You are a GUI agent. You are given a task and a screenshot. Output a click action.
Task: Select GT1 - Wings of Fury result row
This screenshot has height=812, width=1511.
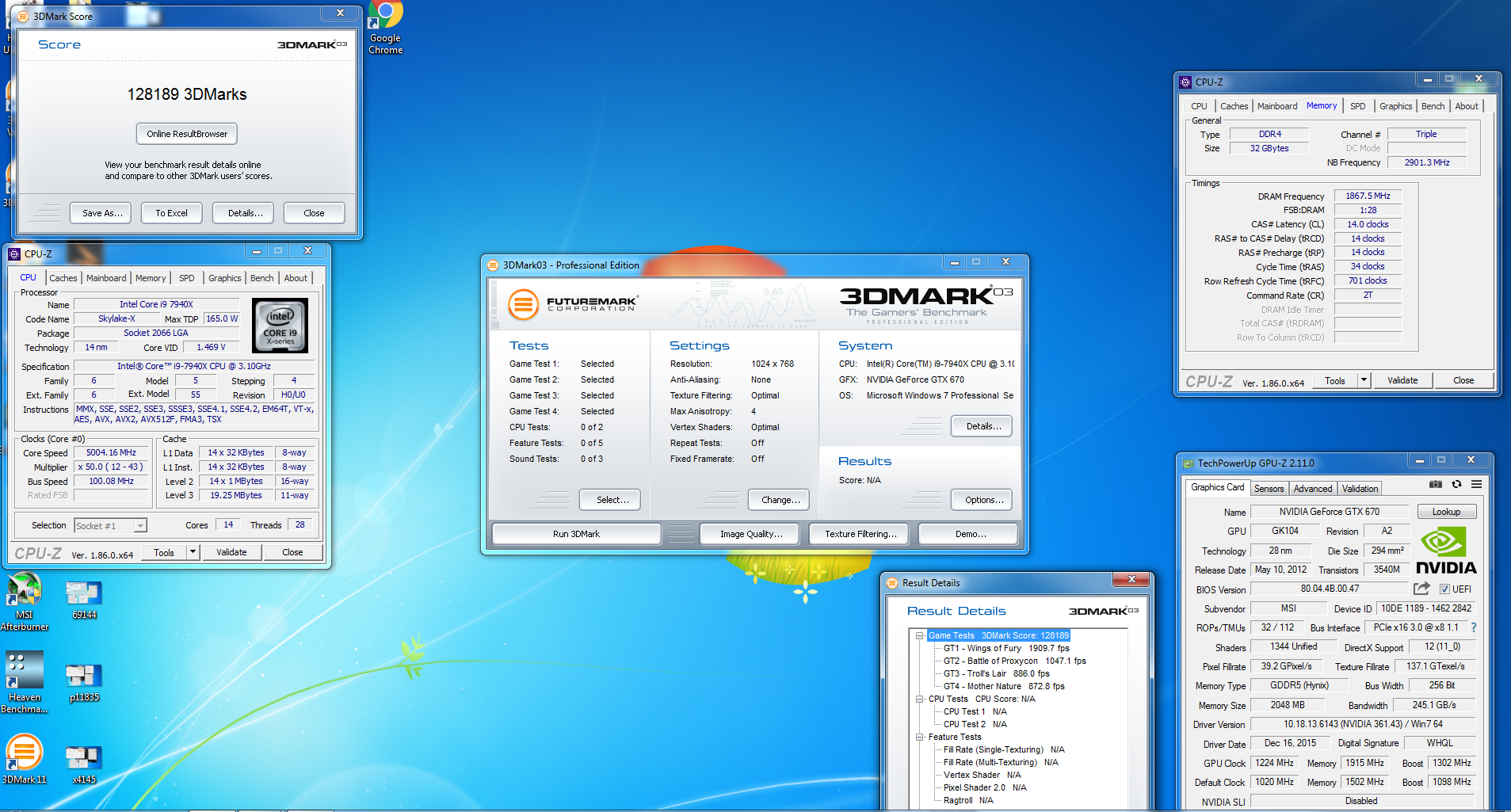1006,648
